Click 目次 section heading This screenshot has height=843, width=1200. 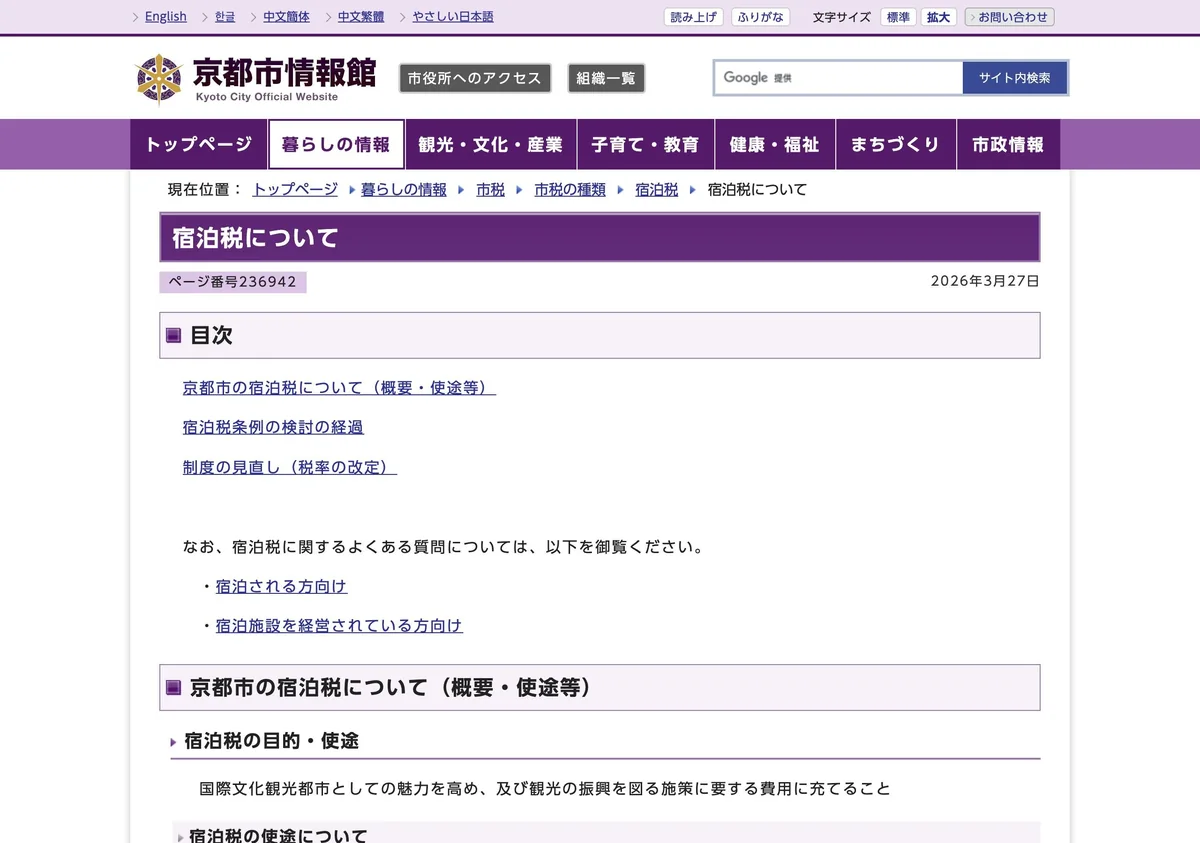pos(211,335)
